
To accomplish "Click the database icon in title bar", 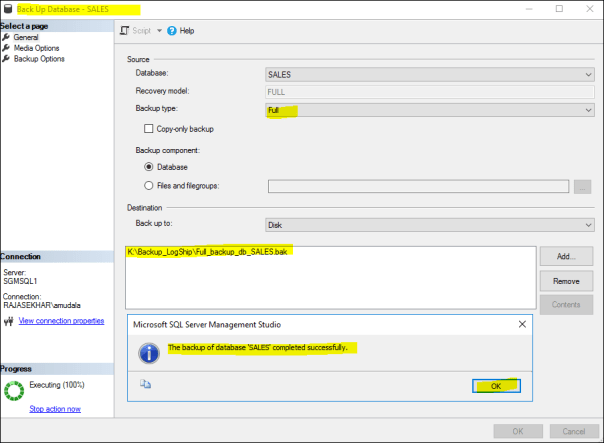I will (x=9, y=8).
